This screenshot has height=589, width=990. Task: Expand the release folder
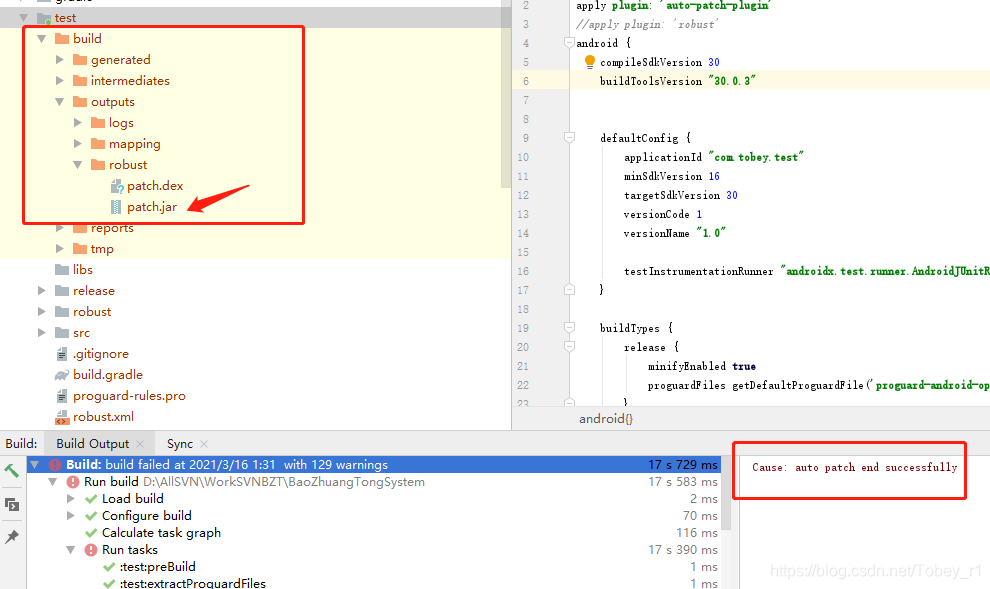(x=42, y=290)
